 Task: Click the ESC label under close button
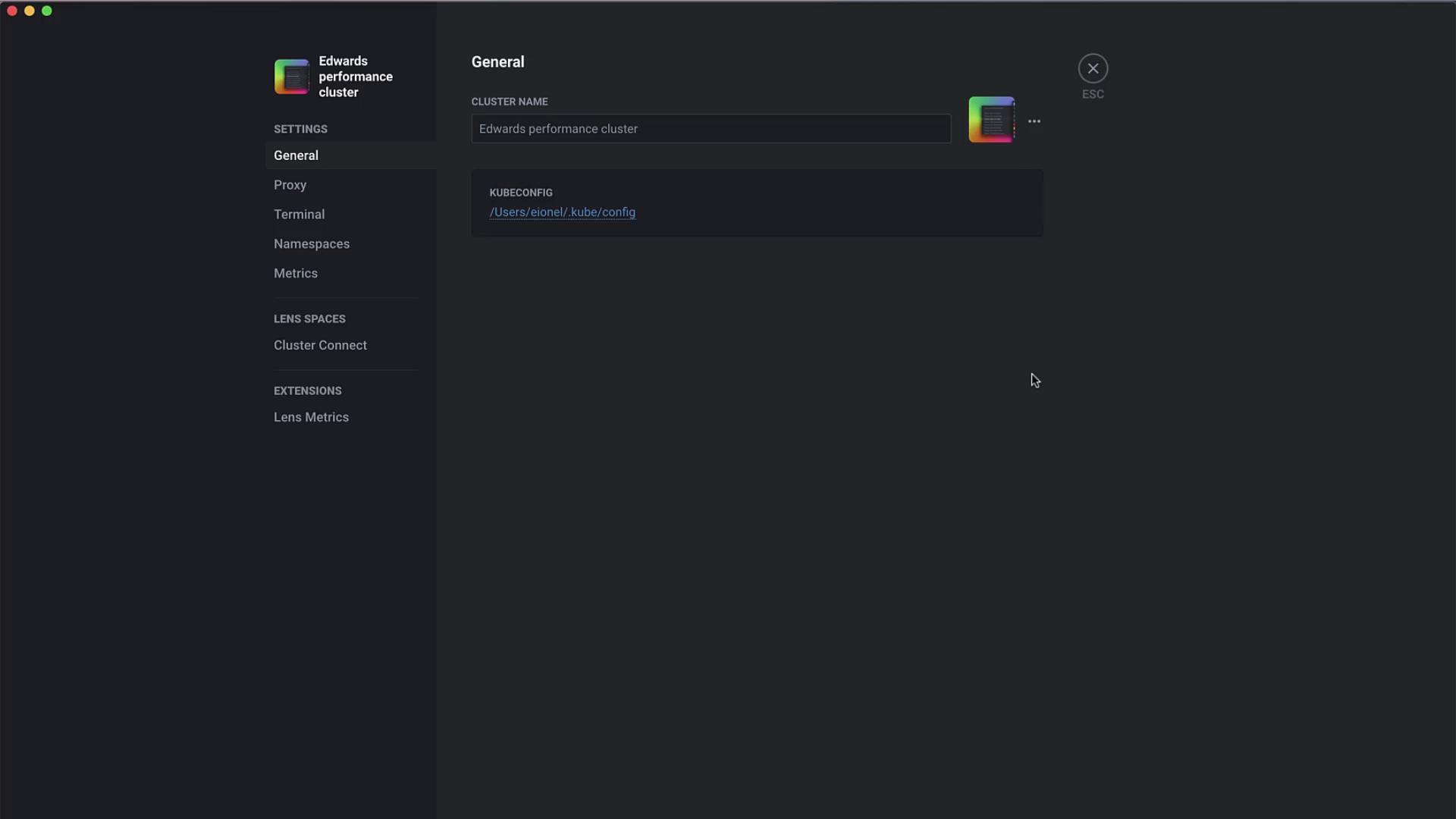1093,94
